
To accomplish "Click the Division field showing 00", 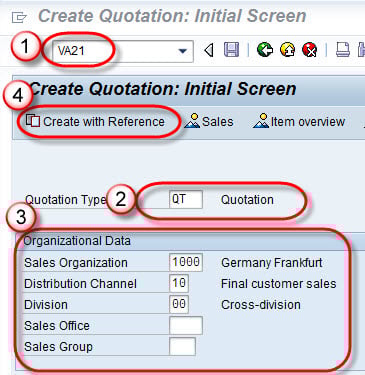I will click(179, 304).
